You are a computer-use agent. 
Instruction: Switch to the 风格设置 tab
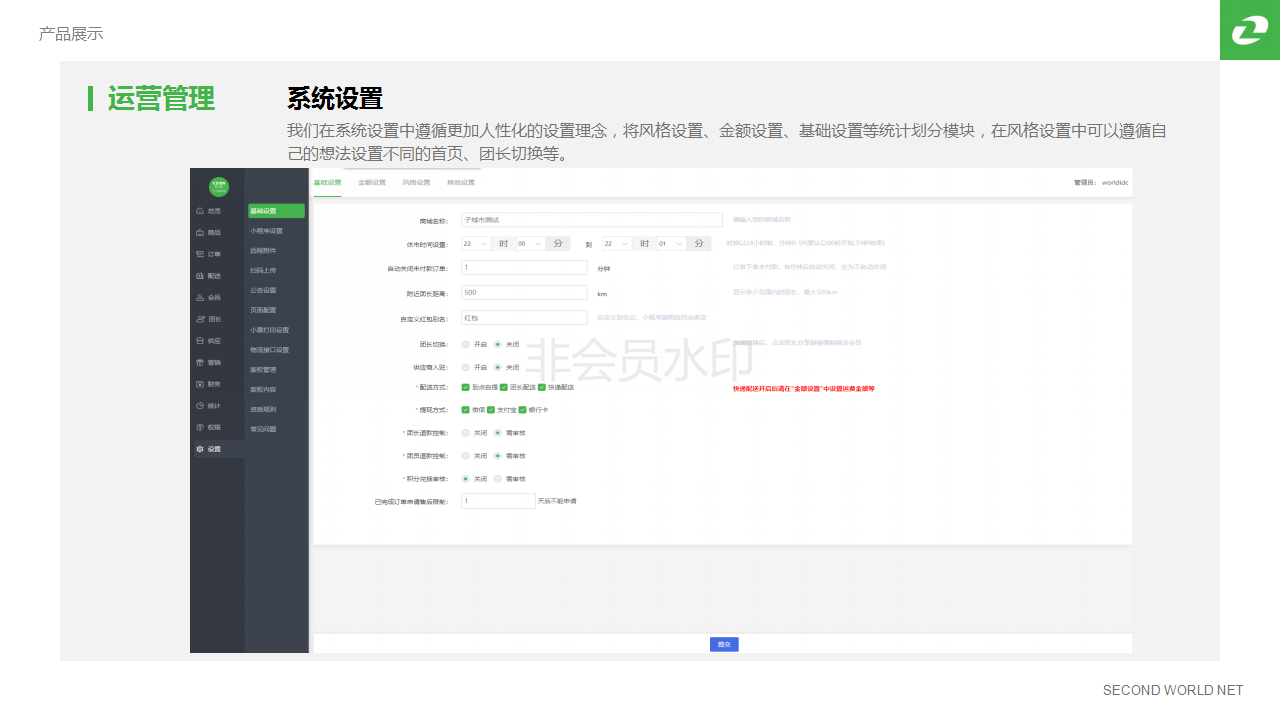(416, 183)
